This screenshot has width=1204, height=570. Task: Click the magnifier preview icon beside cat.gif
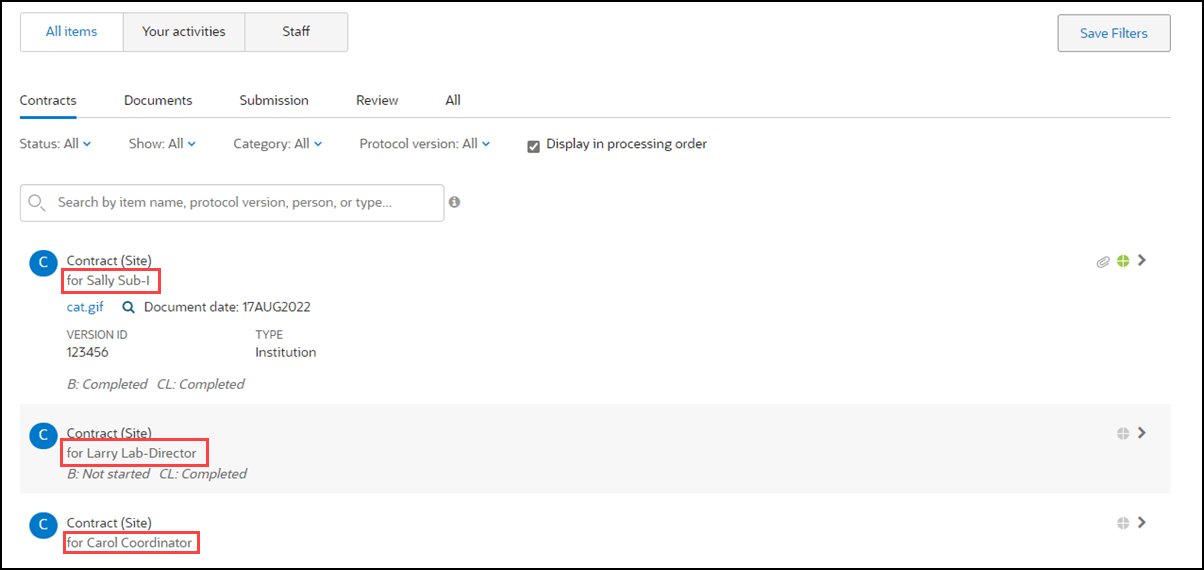pos(128,307)
